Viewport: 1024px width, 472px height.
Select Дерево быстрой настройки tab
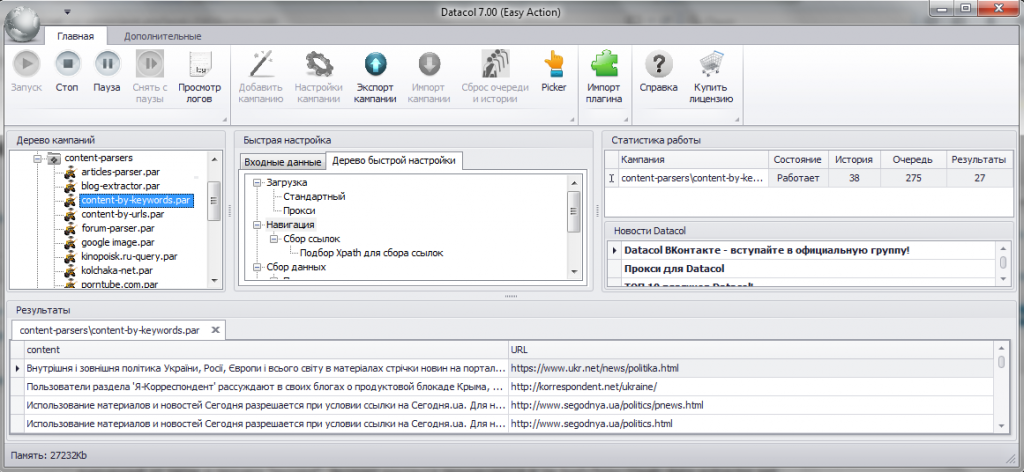coord(394,161)
